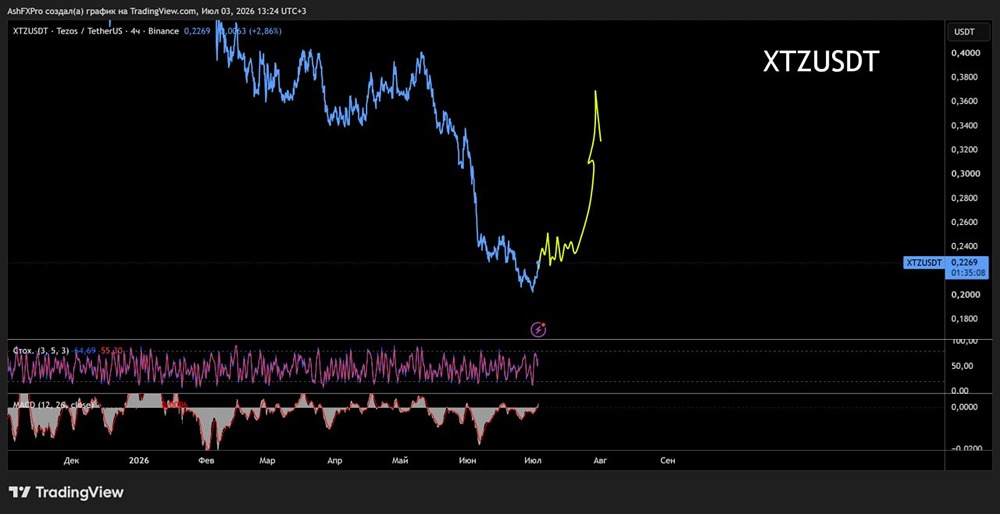1000x514 pixels.
Task: Click the Авг label on time axis
Action: tap(599, 460)
